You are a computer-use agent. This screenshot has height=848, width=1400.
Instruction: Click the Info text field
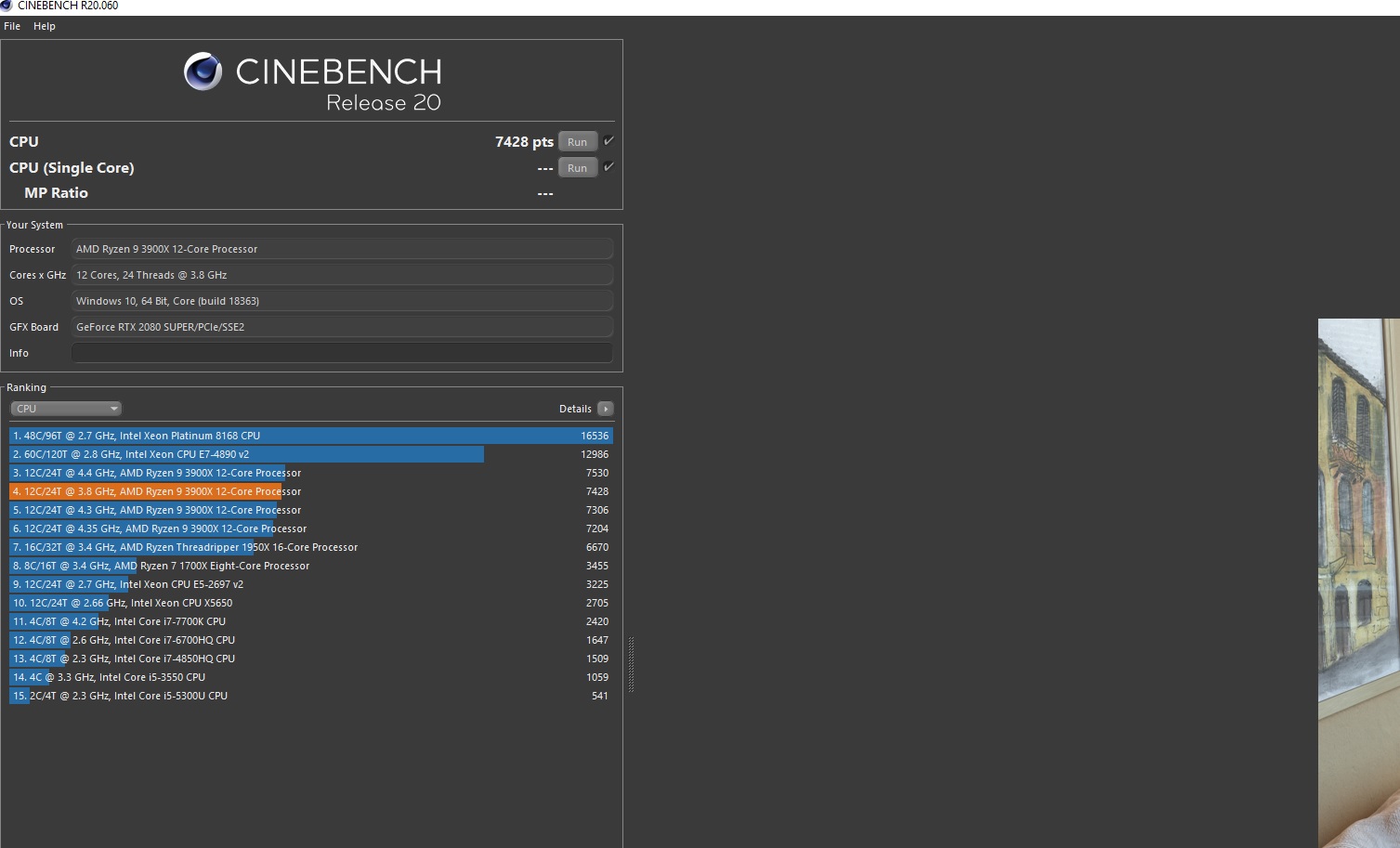tap(342, 353)
